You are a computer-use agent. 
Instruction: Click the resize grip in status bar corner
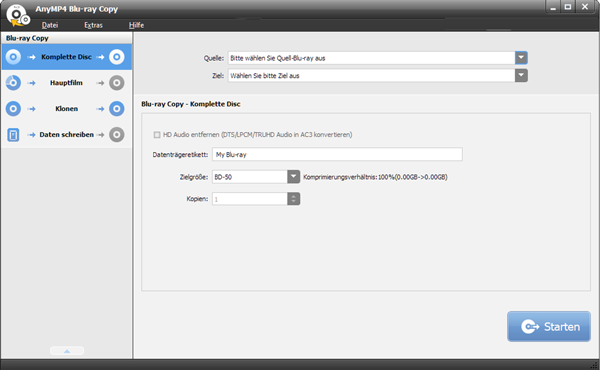(594, 365)
